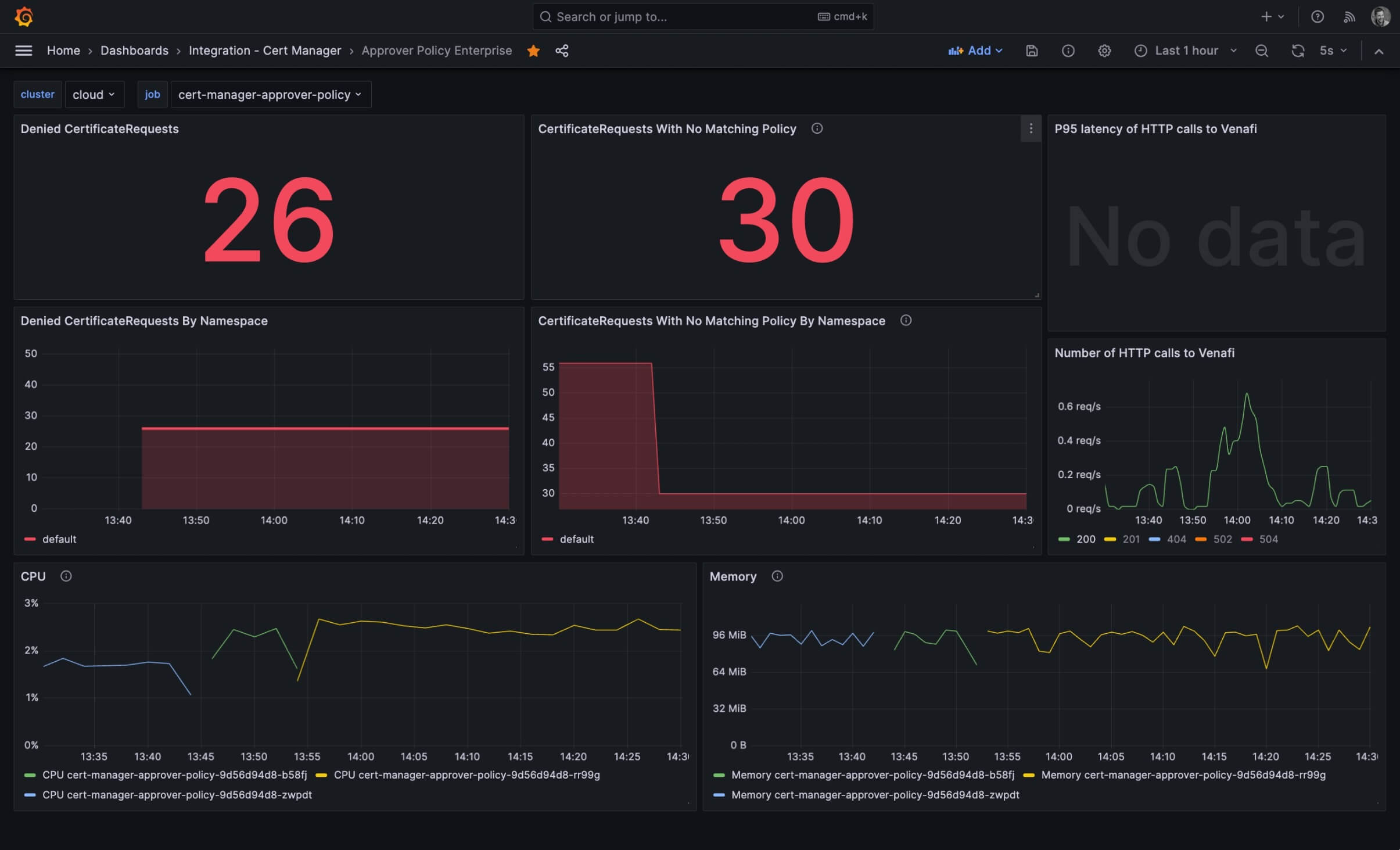Click Approver Policy Enterprise breadcrumb
This screenshot has height=850, width=1400.
(x=437, y=51)
